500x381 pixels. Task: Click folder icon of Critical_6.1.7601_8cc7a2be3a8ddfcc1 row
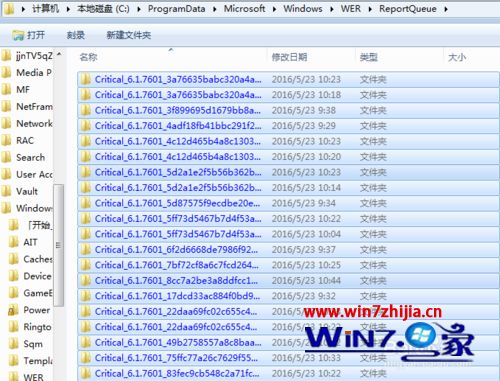[x=86, y=280]
